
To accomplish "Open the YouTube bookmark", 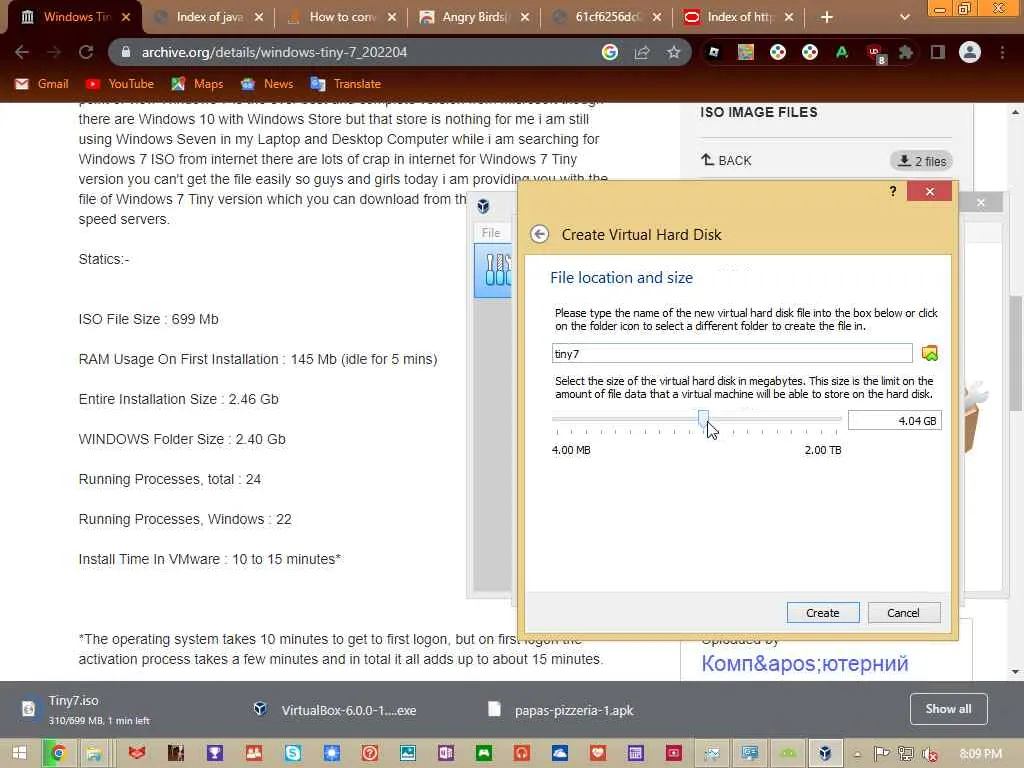I will 120,84.
